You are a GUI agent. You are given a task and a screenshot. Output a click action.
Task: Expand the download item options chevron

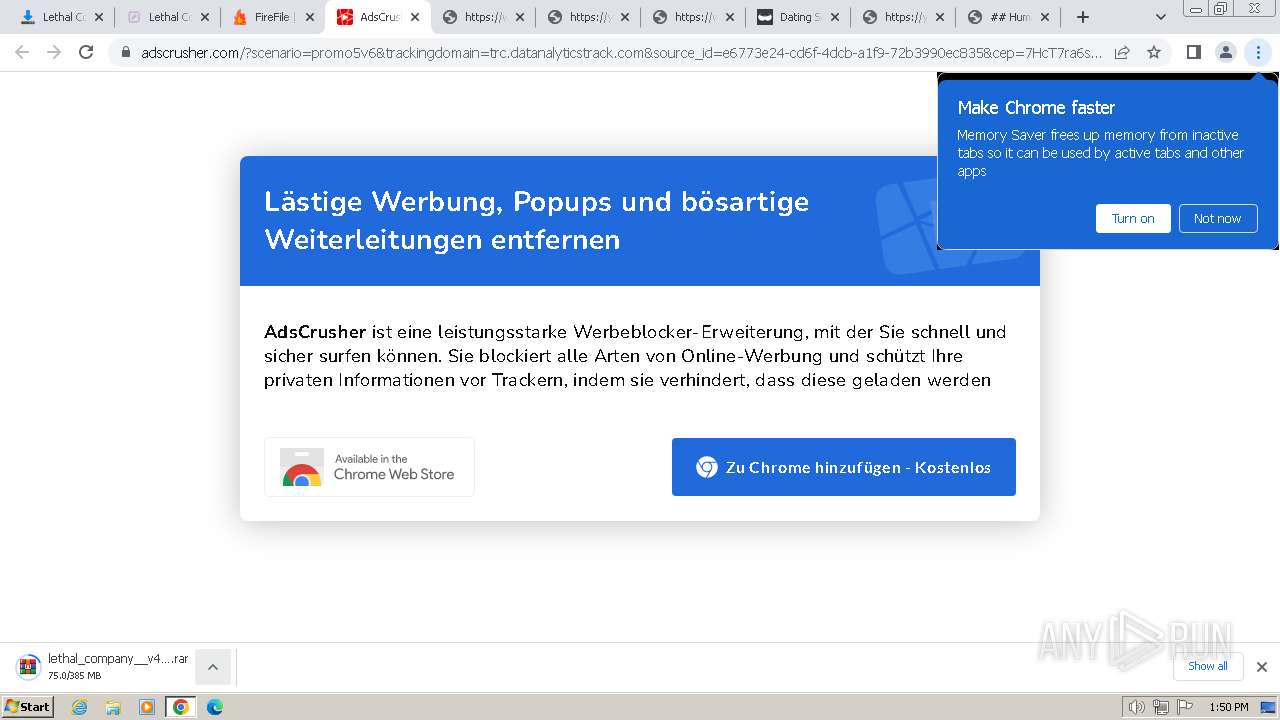213,667
